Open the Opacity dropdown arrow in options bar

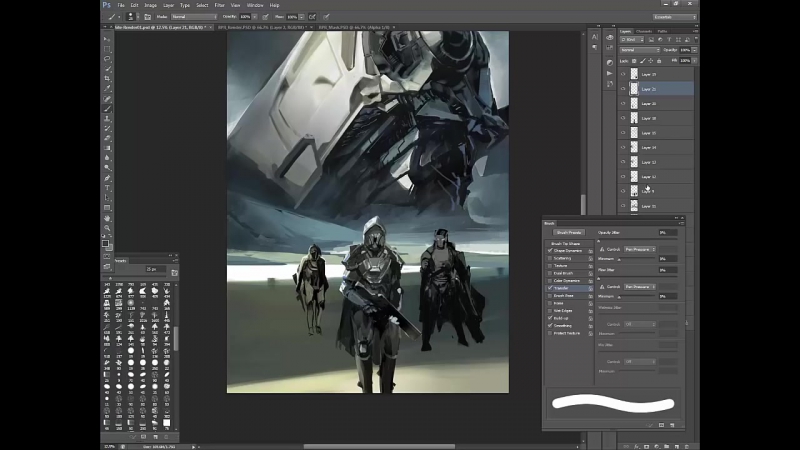point(255,17)
